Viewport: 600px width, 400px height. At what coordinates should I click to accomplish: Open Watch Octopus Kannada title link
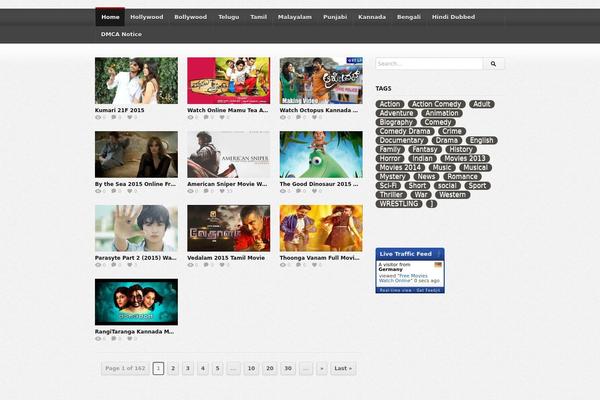click(x=319, y=110)
